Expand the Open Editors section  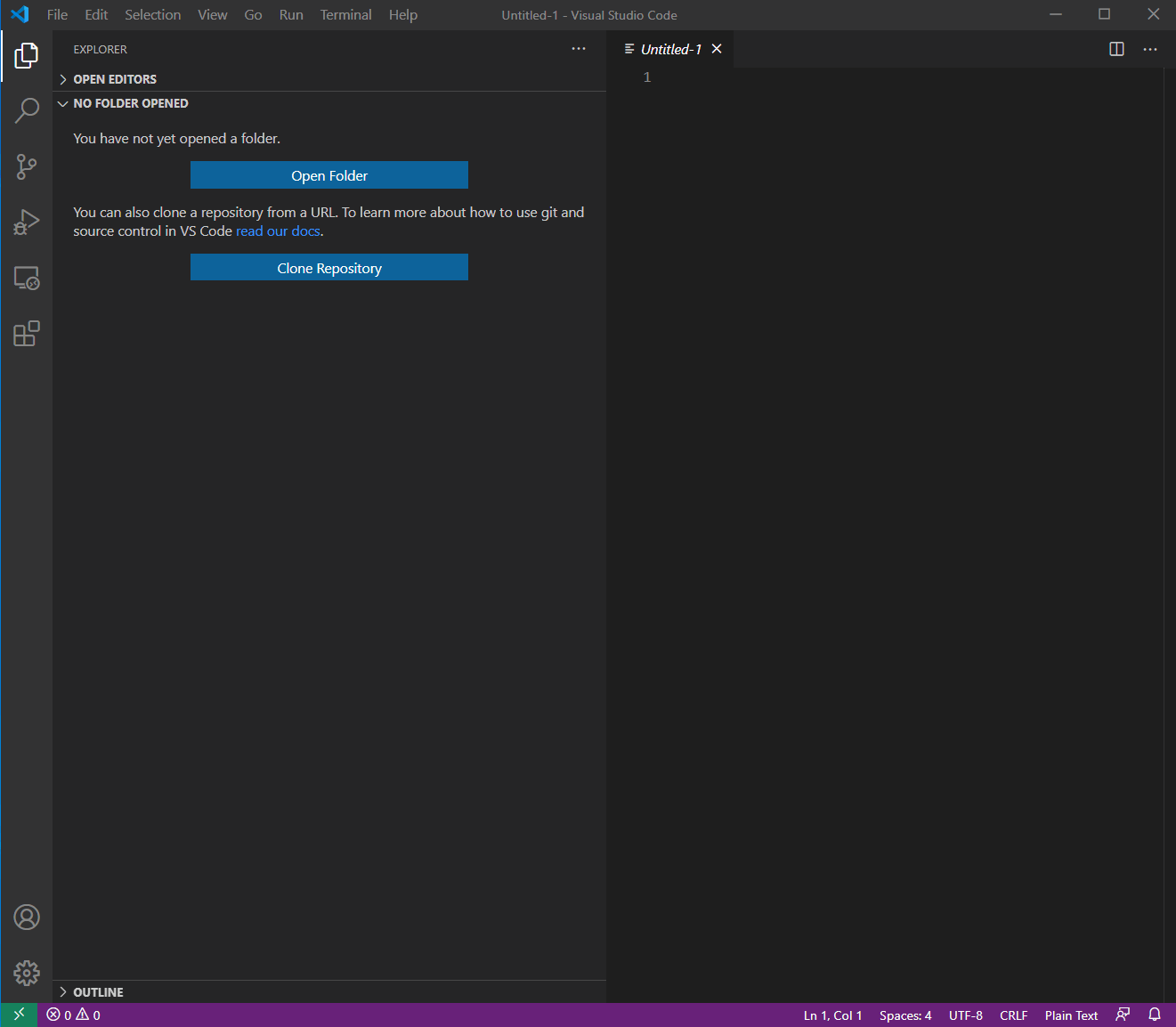[329, 79]
